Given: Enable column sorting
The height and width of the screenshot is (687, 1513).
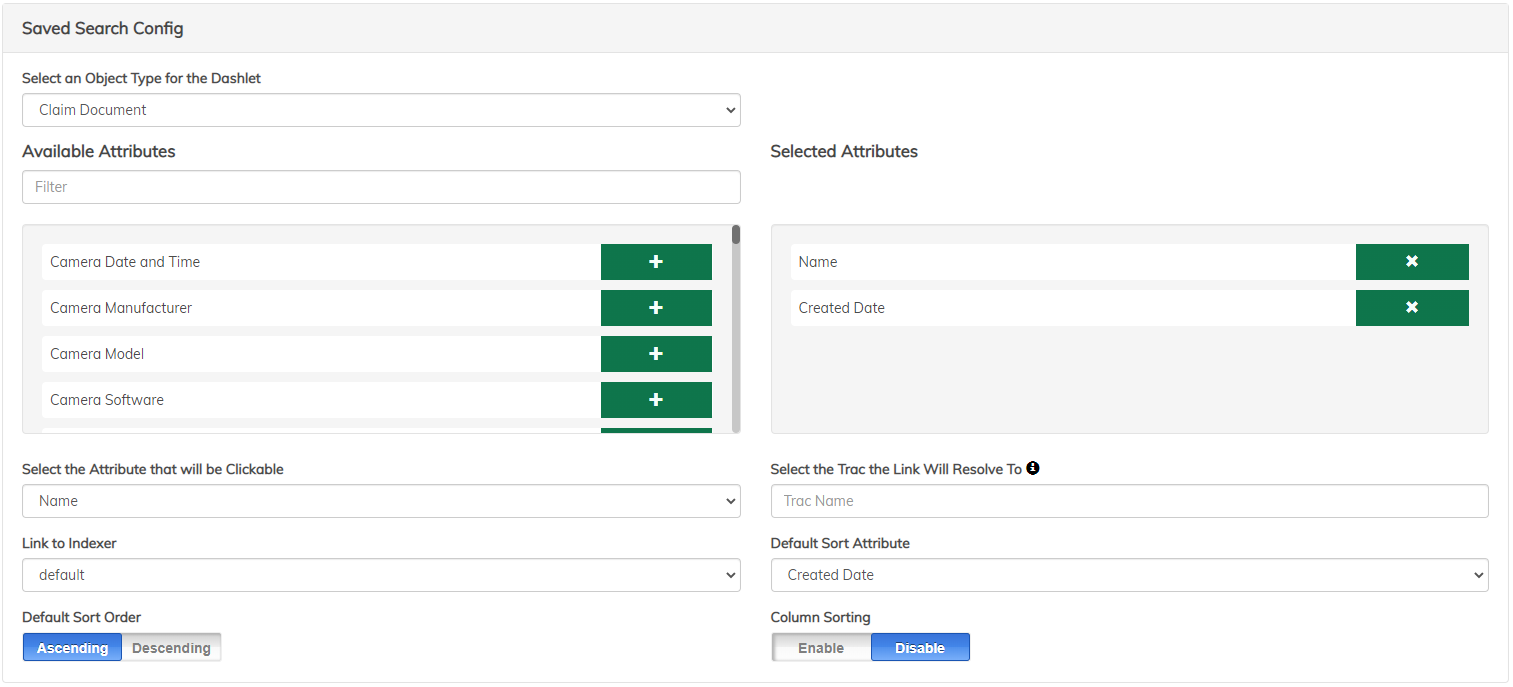Looking at the screenshot, I should pyautogui.click(x=821, y=648).
